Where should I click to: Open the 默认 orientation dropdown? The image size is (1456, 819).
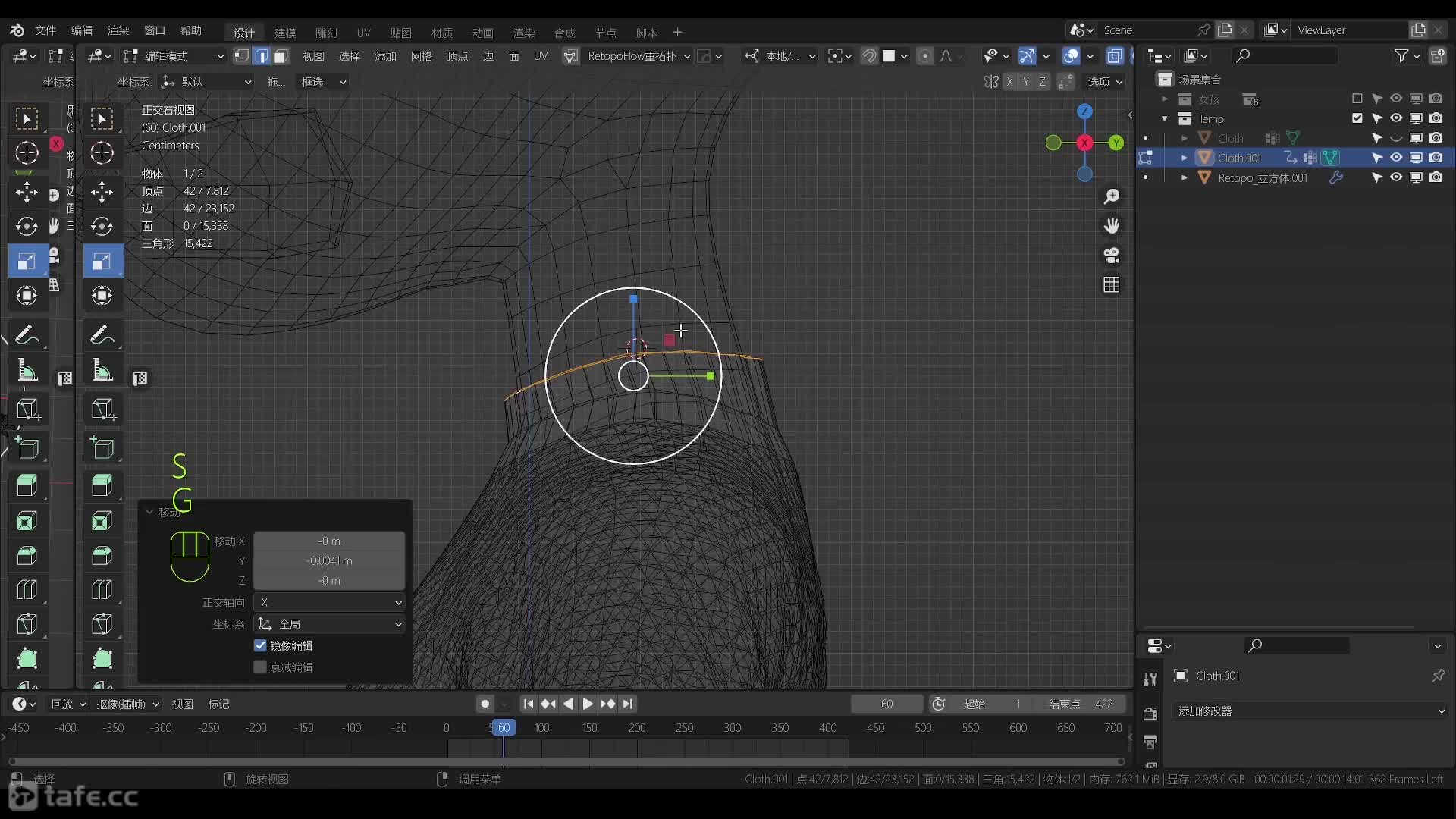pos(206,82)
